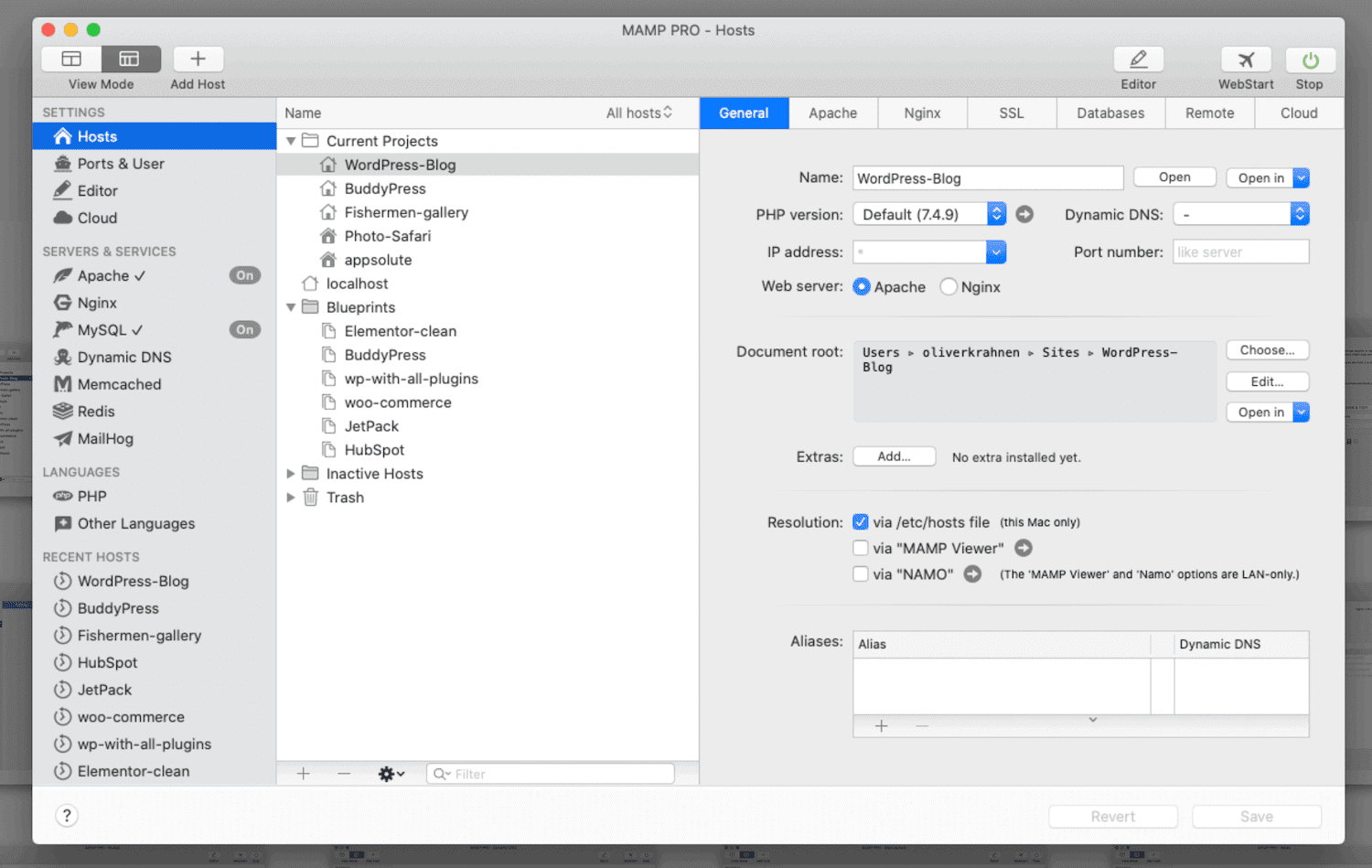This screenshot has width=1372, height=868.
Task: Select Nginx as web server
Action: 949,287
